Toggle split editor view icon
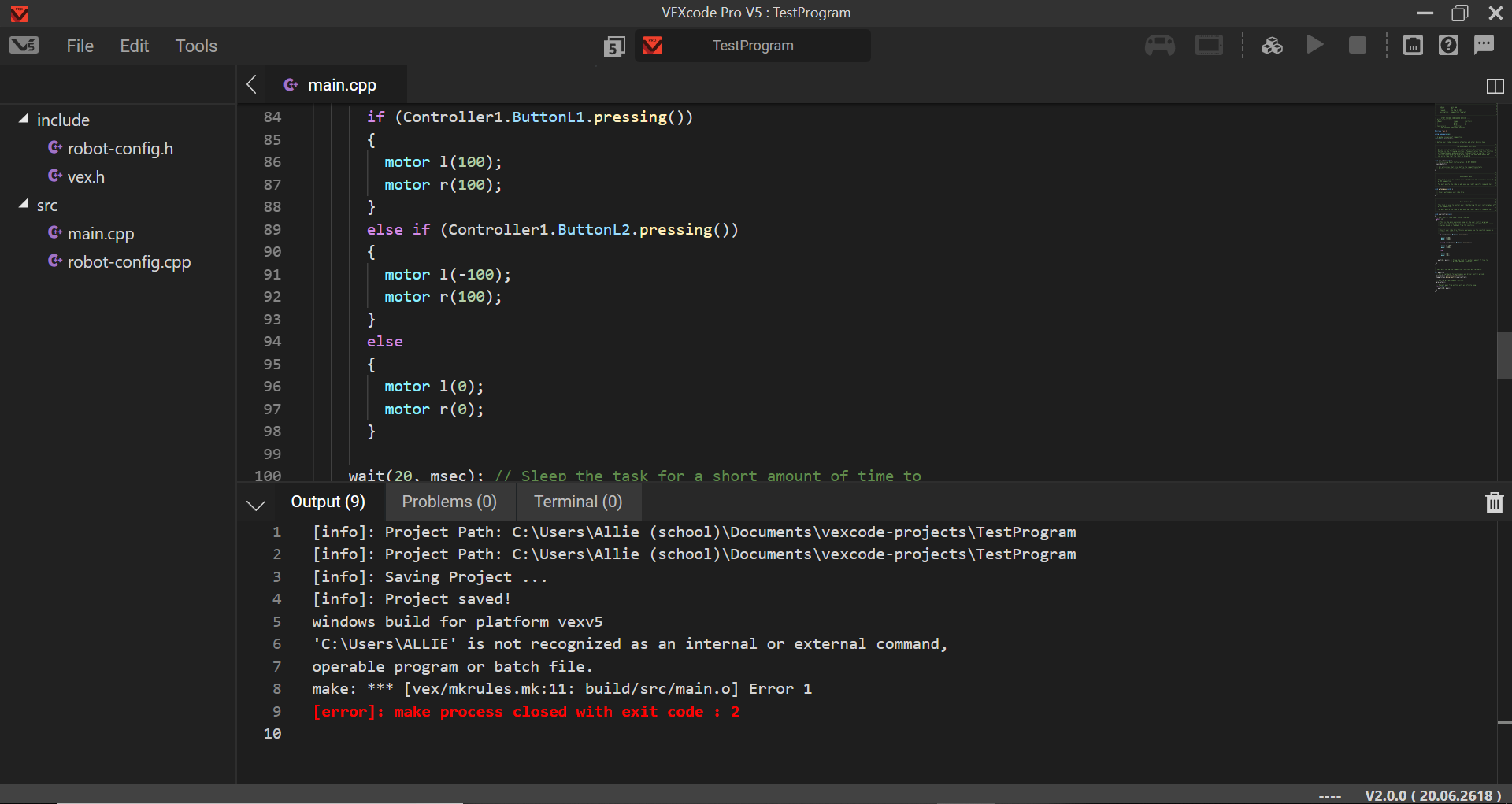Image resolution: width=1512 pixels, height=804 pixels. point(1495,86)
